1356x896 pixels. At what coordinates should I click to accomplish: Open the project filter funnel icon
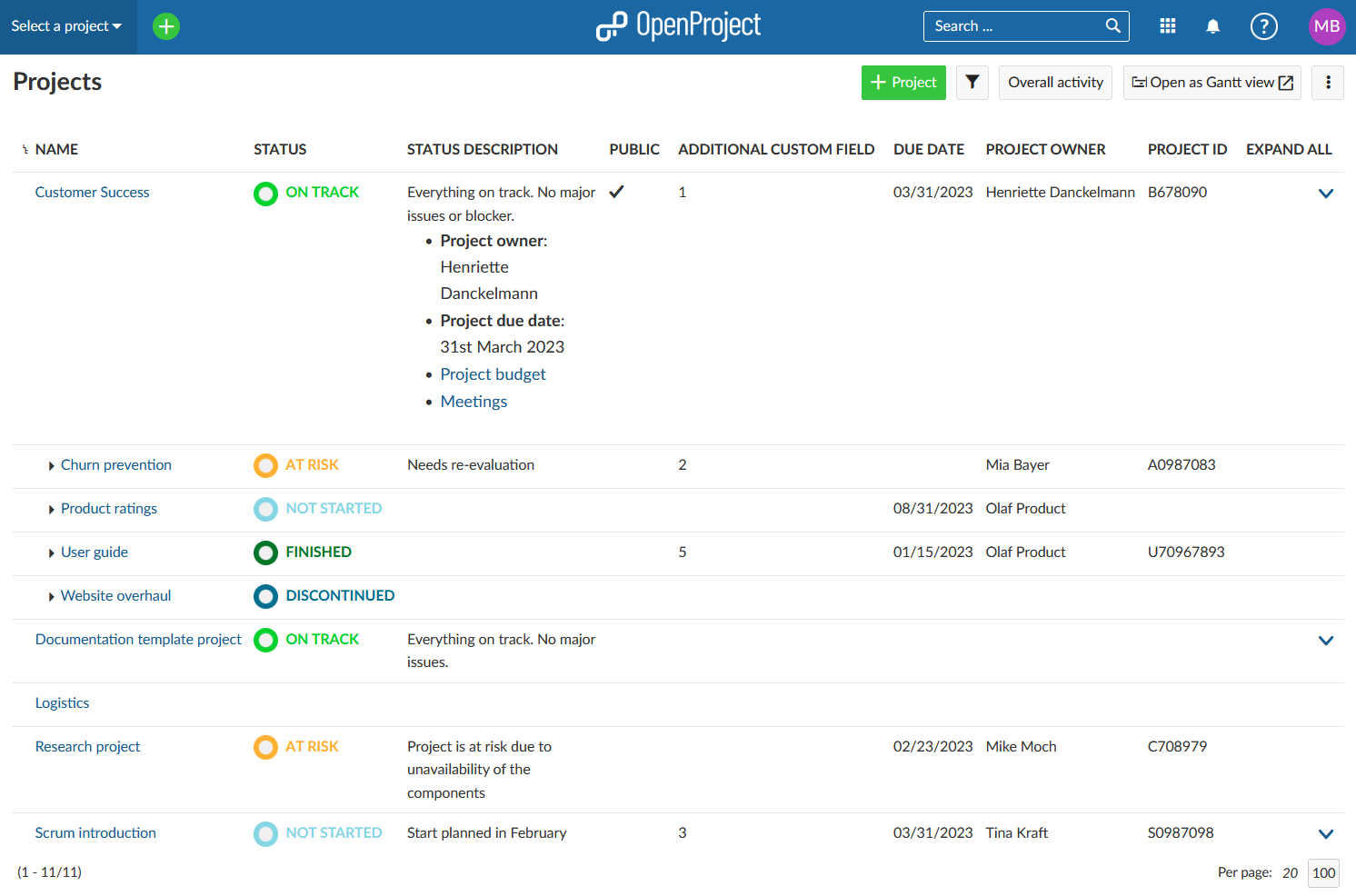(972, 83)
